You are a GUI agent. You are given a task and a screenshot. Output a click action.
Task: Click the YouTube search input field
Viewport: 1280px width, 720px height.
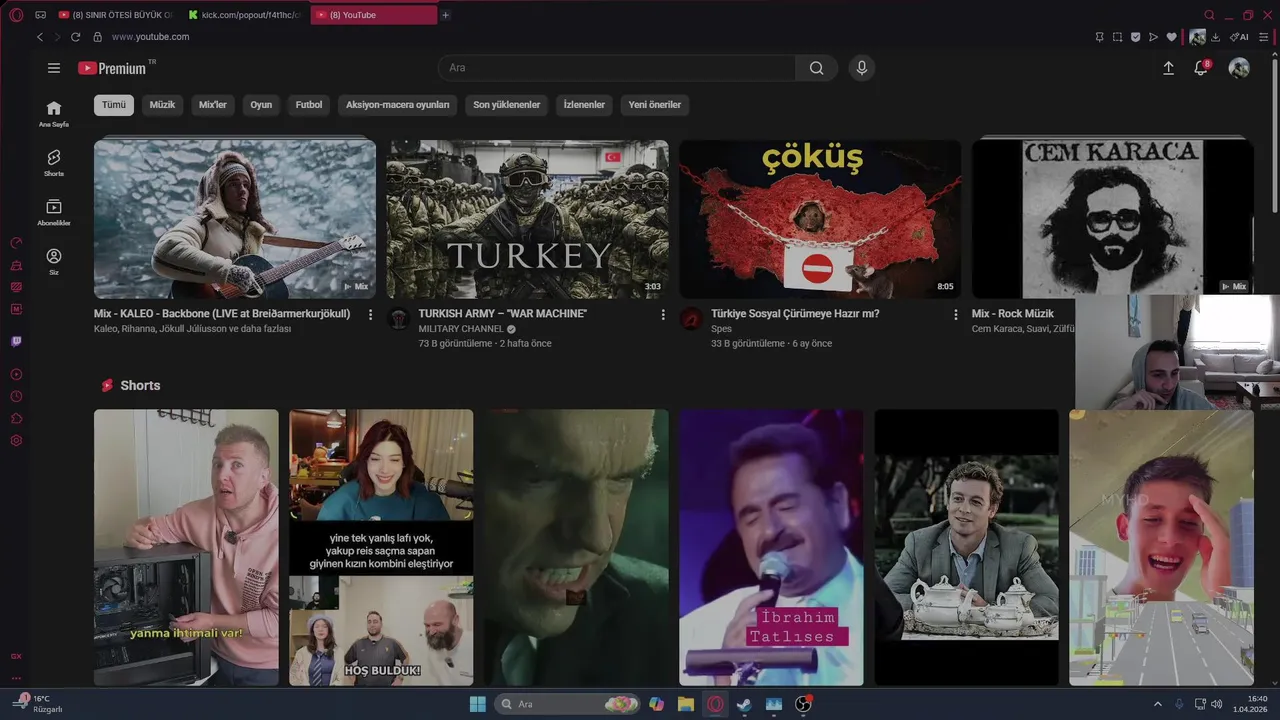(617, 68)
